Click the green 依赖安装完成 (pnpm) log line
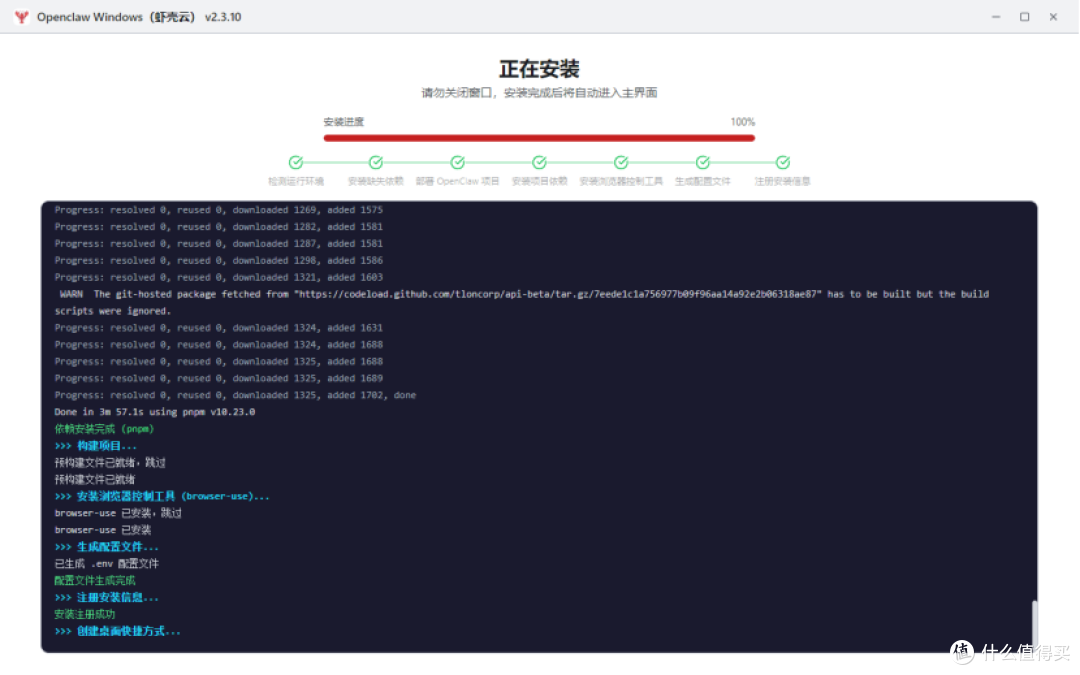Viewport: 1080px width, 675px height. (x=104, y=429)
